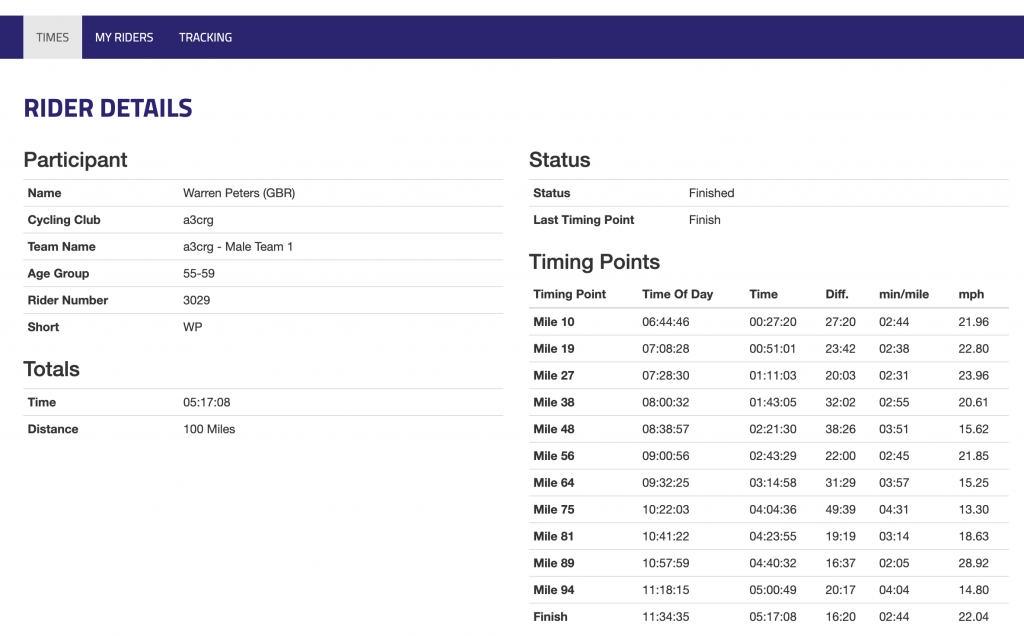Click the Short value WP
The image size is (1024, 636).
tap(193, 326)
